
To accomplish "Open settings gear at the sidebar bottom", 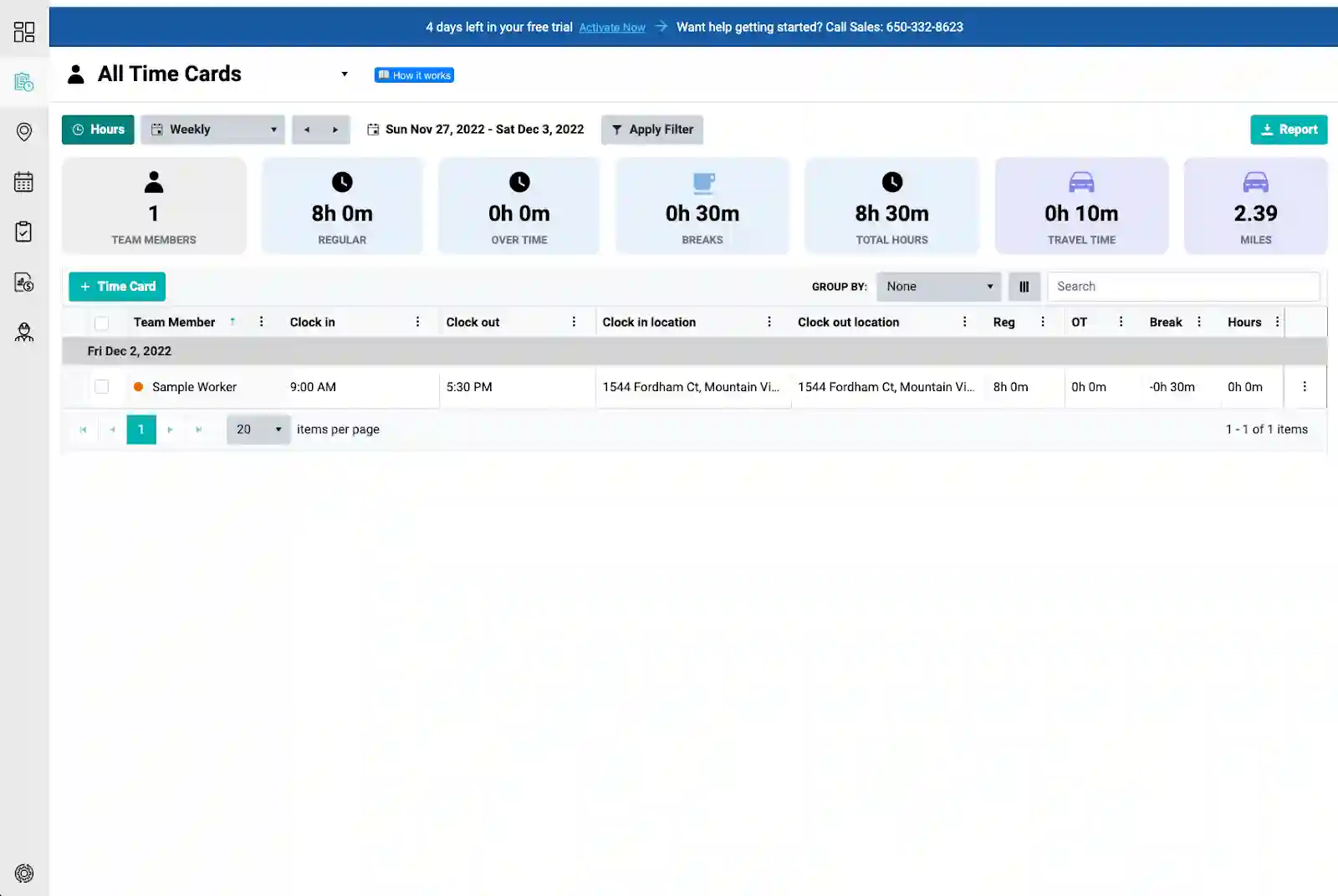I will click(24, 873).
